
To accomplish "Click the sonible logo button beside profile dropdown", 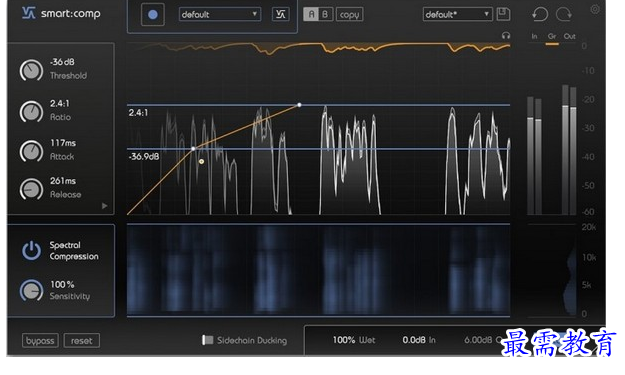I will point(281,14).
